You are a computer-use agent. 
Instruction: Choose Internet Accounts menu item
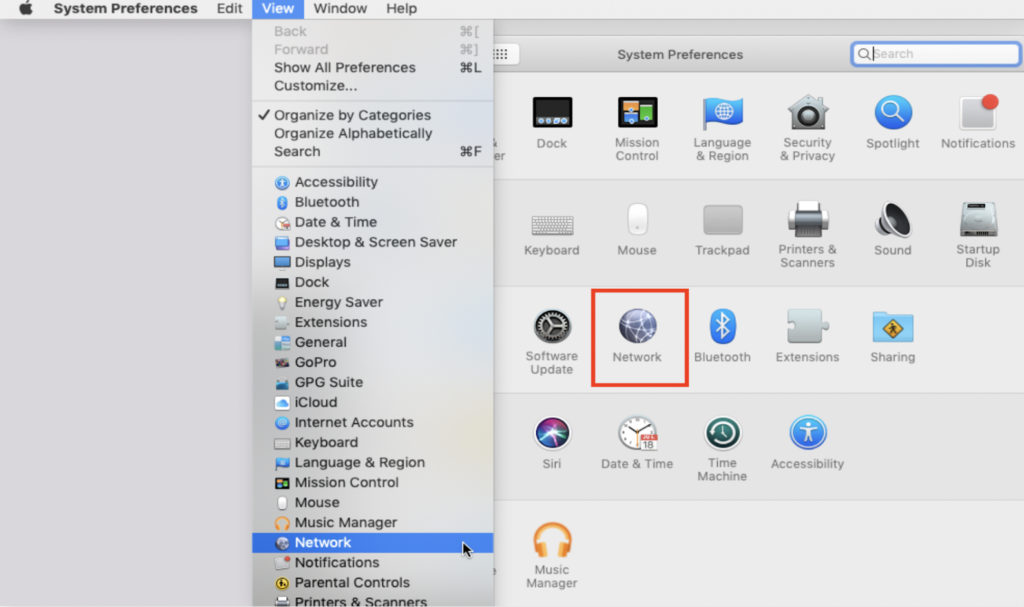(x=373, y=423)
